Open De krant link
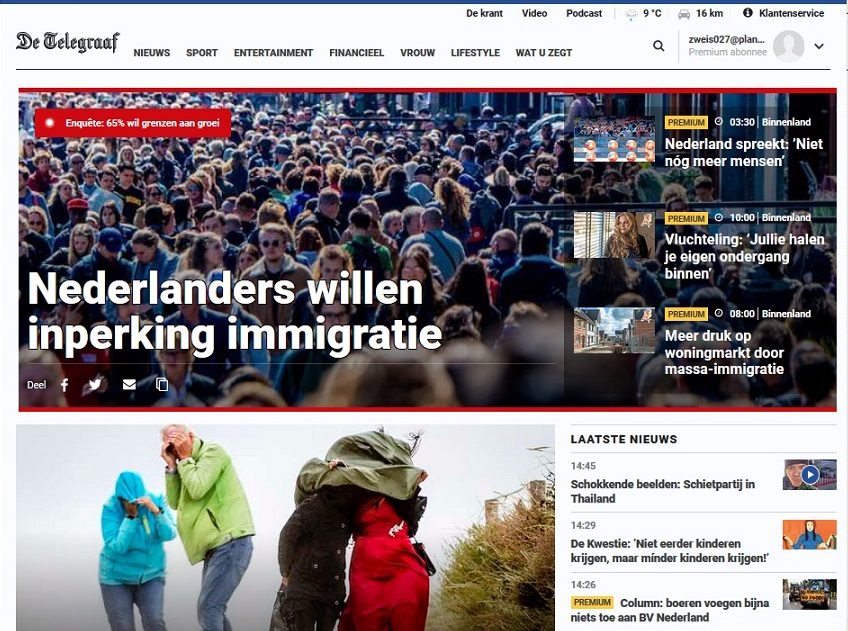This screenshot has height=631, width=848. (x=484, y=14)
